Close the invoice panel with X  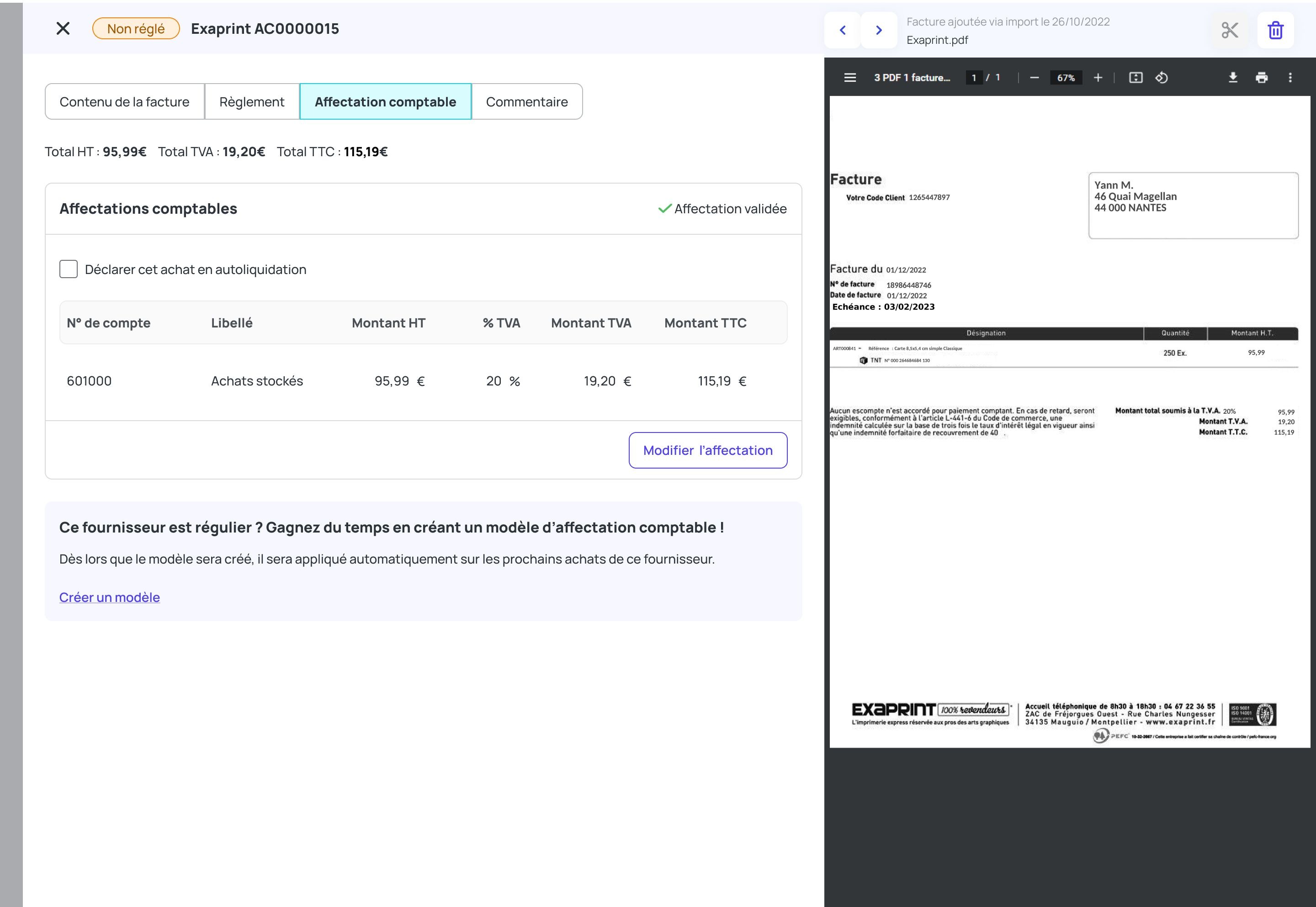click(63, 28)
